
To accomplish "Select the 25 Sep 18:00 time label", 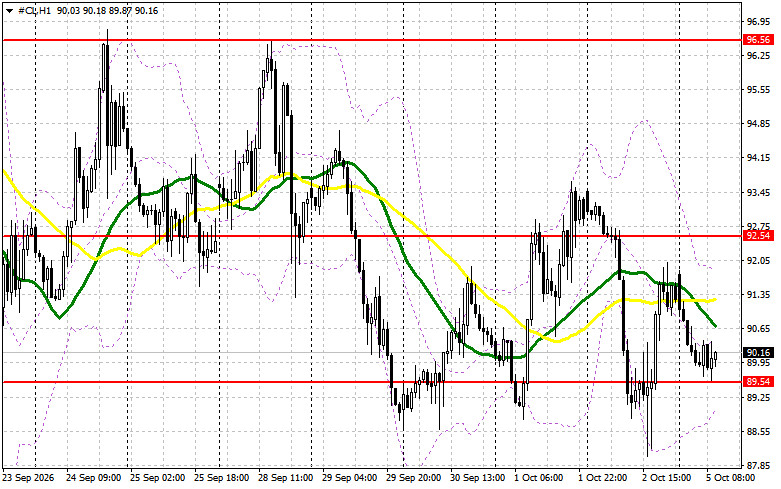I will pos(222,478).
